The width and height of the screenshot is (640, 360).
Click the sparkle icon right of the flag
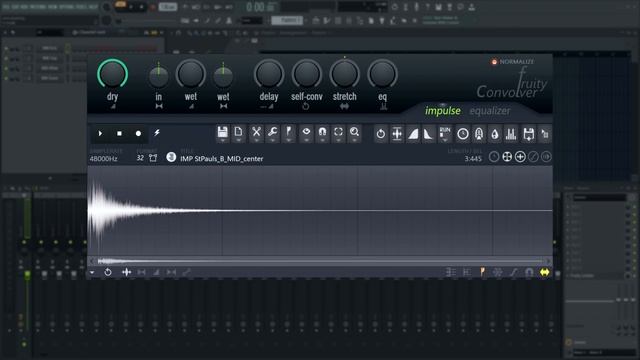[498, 272]
